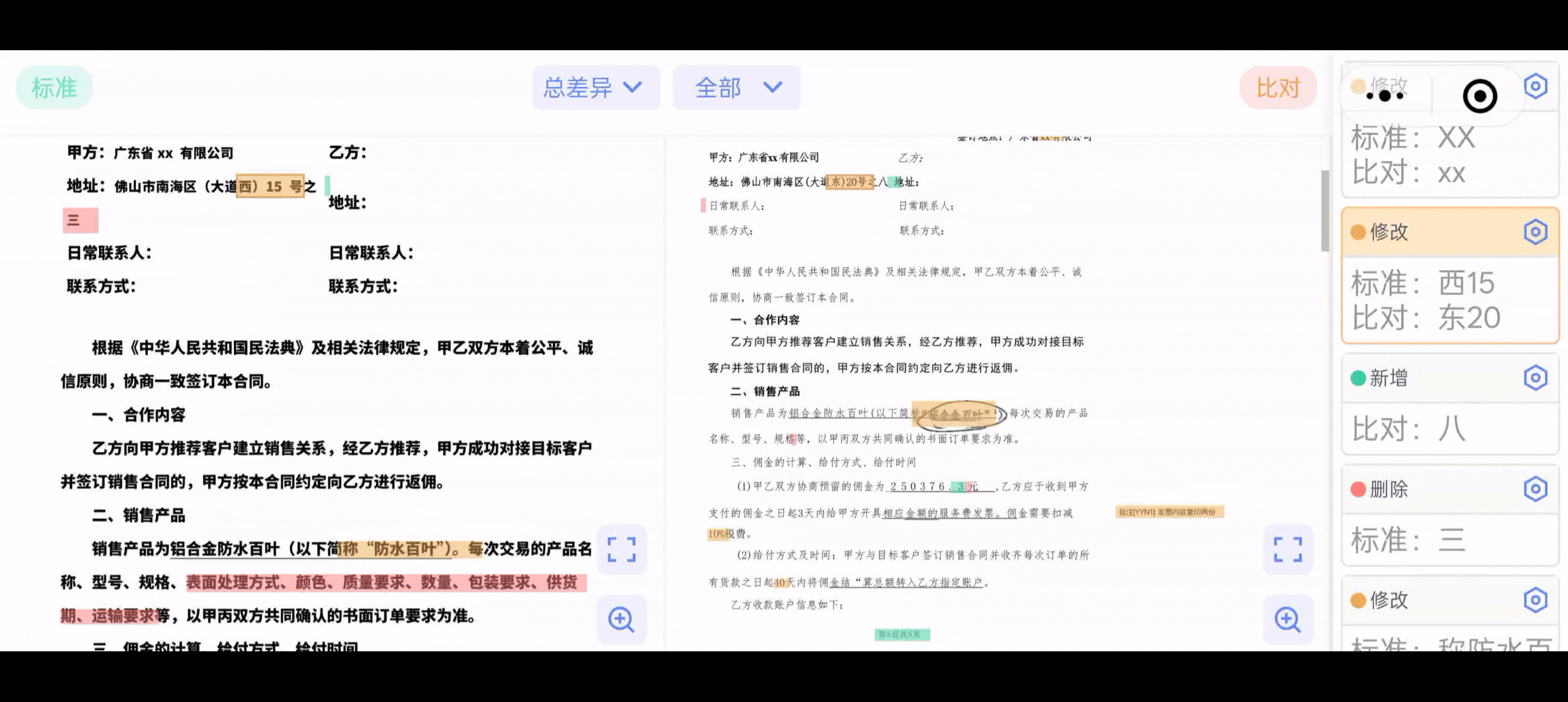1568x702 pixels.
Task: Open the 全部 filter dropdown
Action: (x=736, y=88)
